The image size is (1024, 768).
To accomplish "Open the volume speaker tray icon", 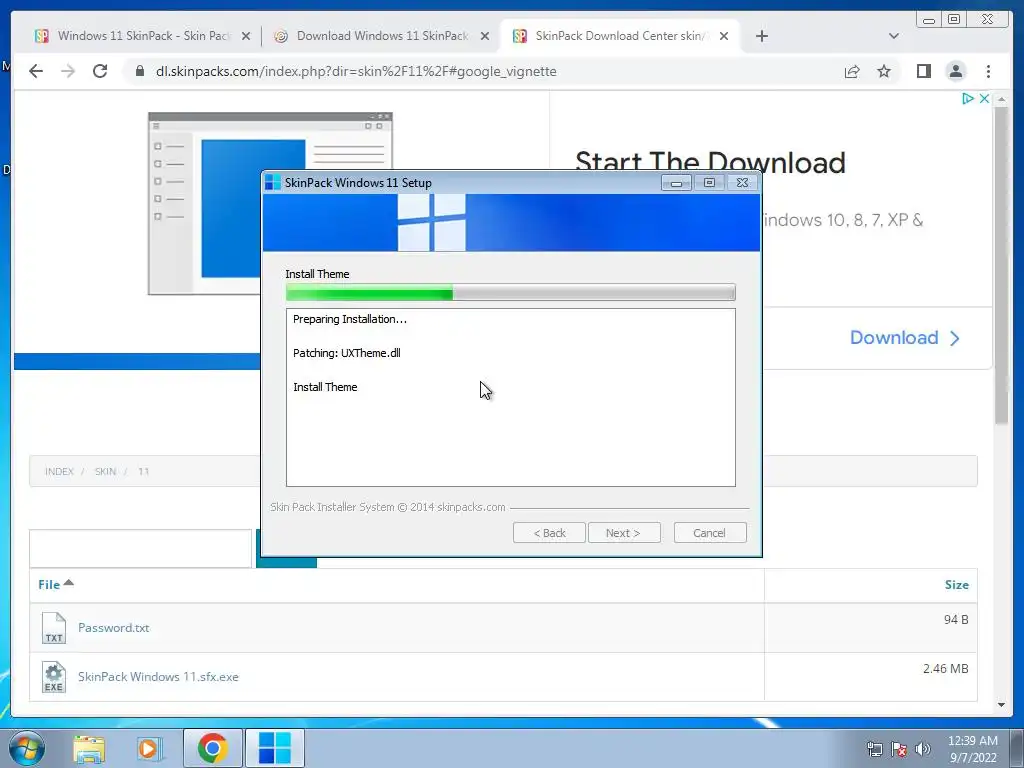I will tap(922, 749).
